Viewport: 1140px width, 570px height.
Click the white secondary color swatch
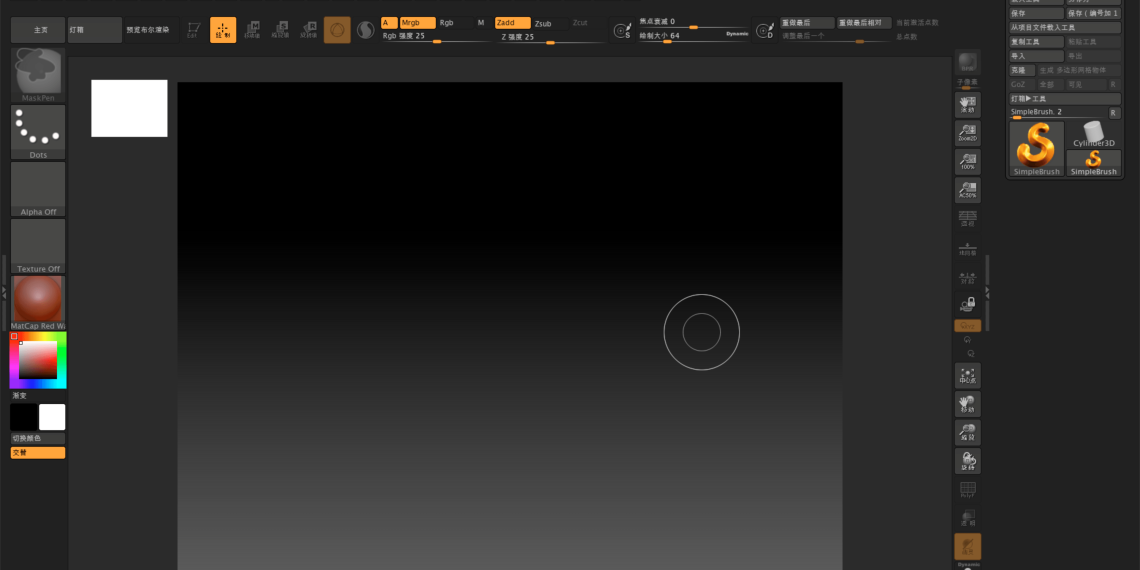coord(52,417)
